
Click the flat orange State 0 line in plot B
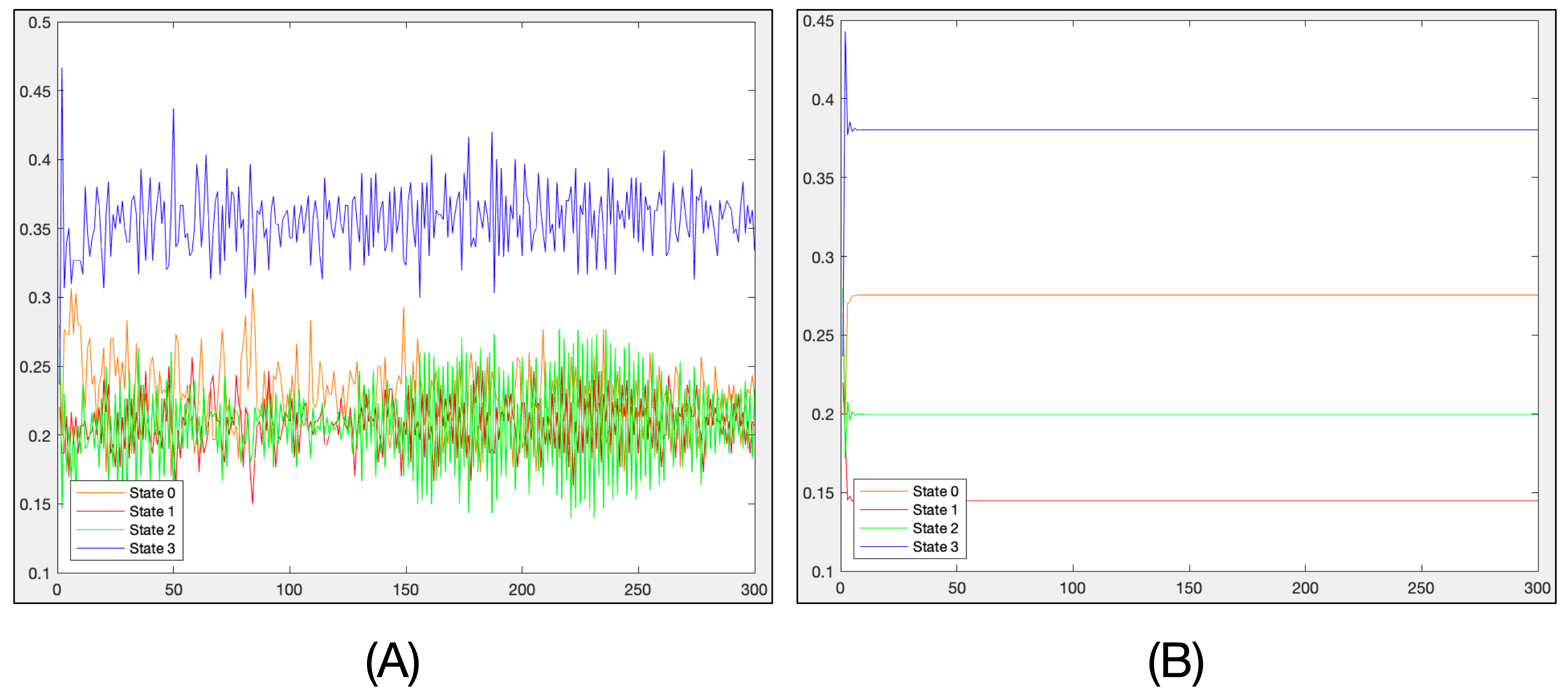(1187, 295)
